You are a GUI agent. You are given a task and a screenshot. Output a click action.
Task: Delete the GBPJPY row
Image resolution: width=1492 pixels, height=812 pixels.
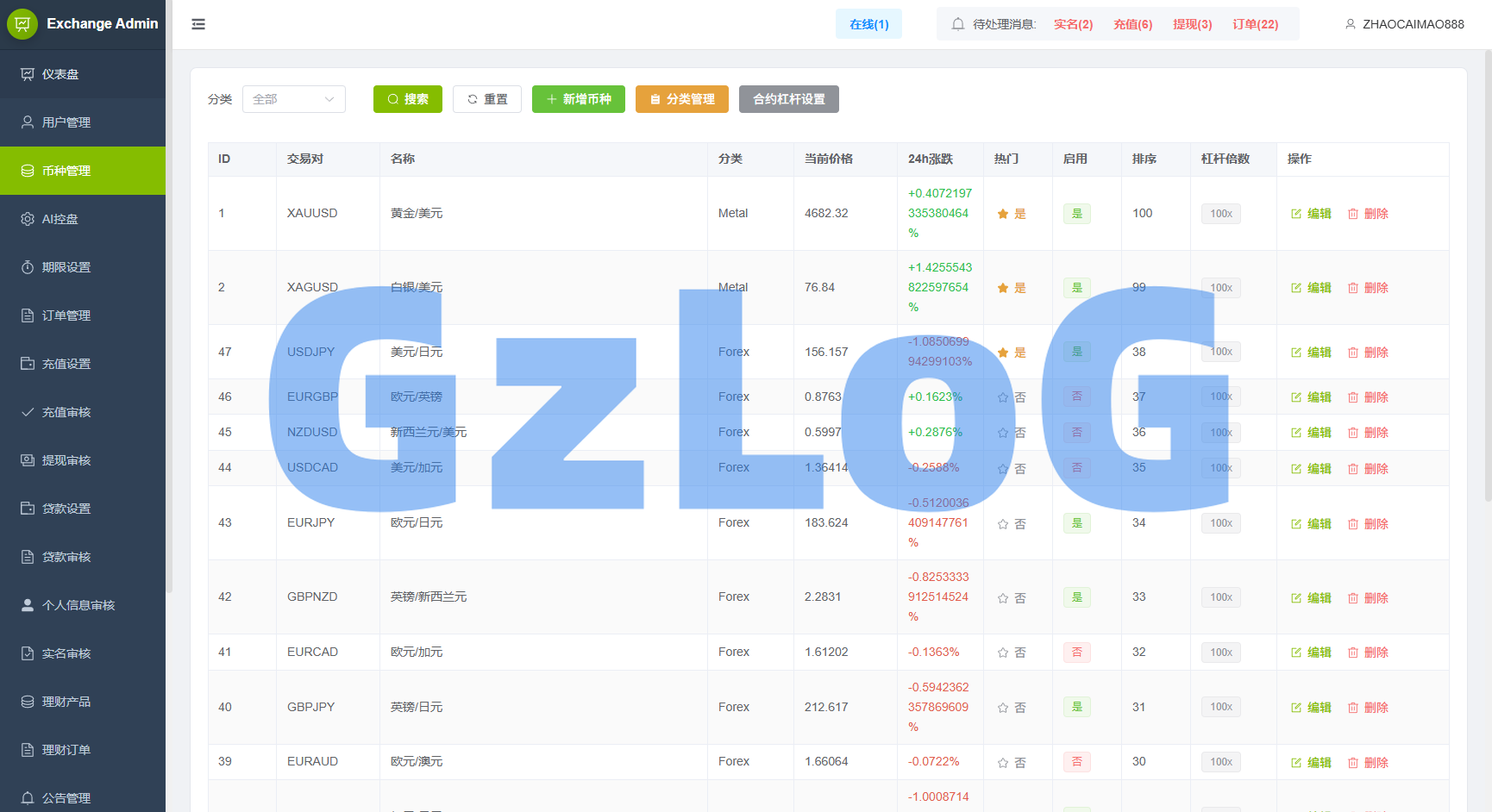(x=1368, y=708)
